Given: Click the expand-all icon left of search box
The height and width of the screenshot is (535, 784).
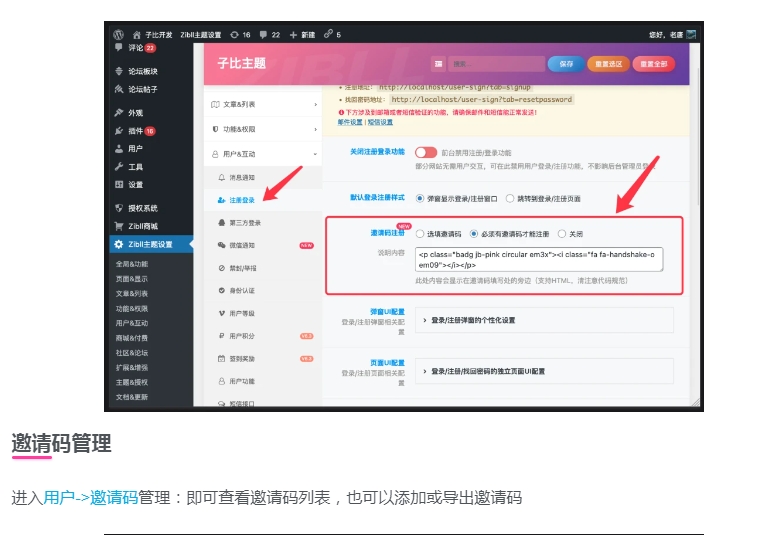Looking at the screenshot, I should [438, 64].
